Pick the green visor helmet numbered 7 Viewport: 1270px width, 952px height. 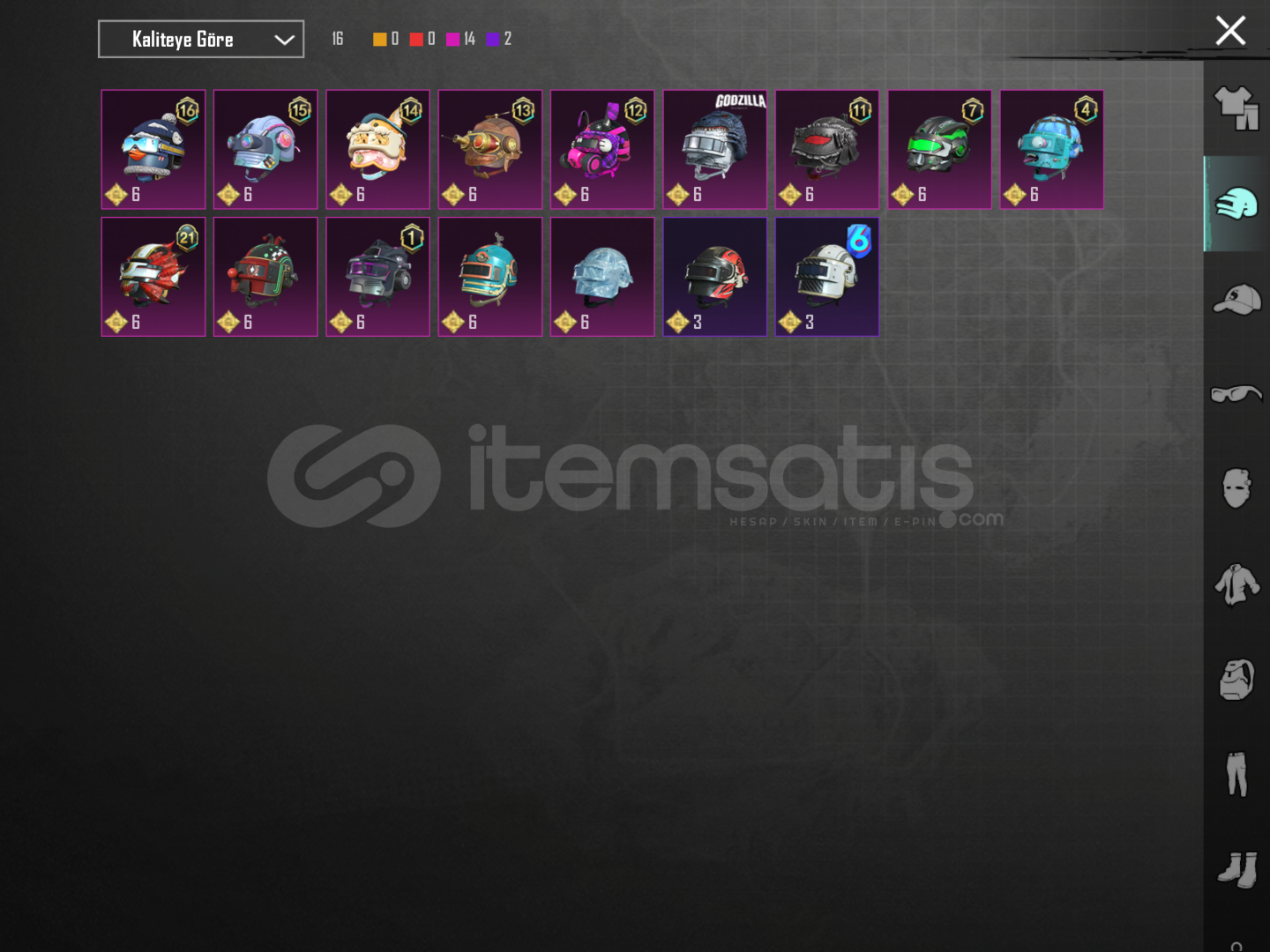click(x=939, y=150)
